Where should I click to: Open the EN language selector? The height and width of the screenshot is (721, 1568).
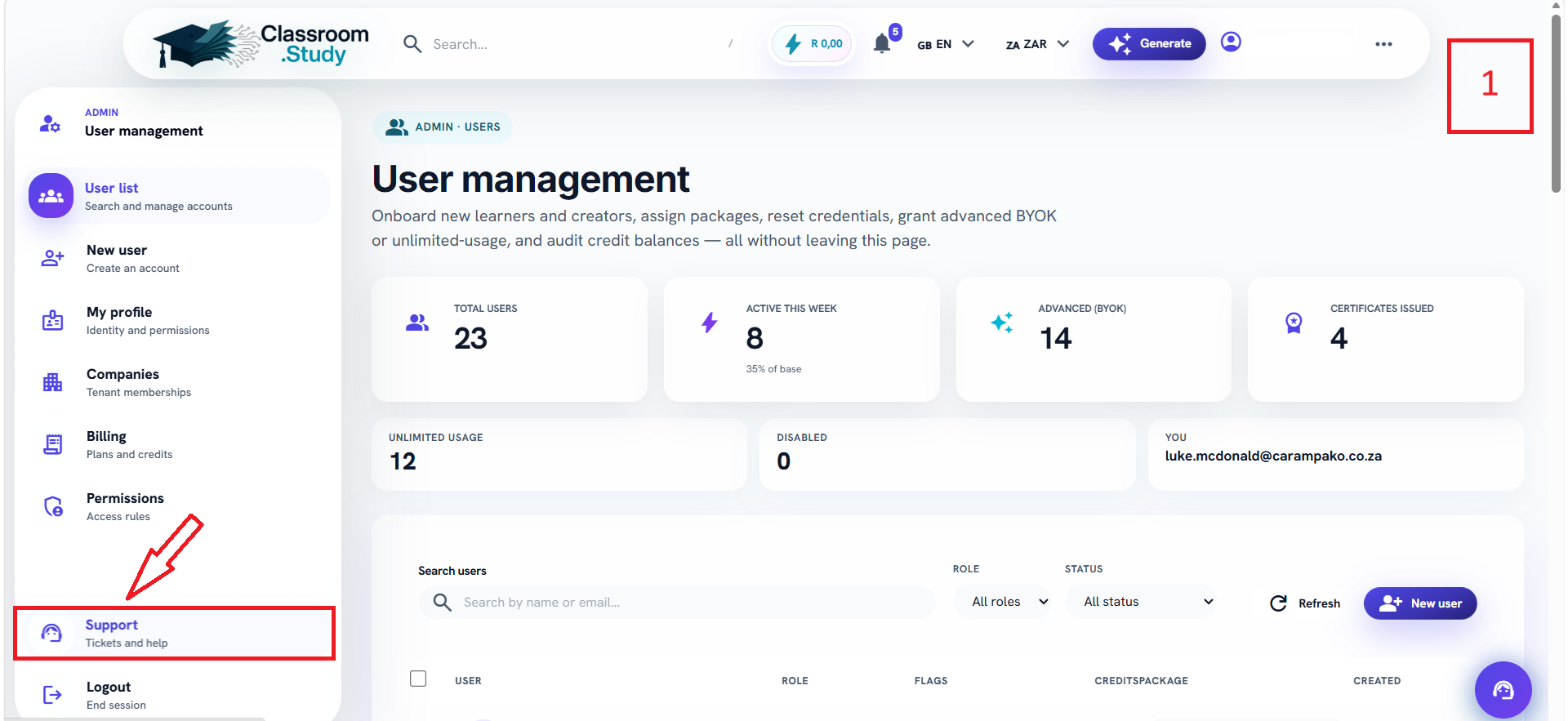(946, 44)
